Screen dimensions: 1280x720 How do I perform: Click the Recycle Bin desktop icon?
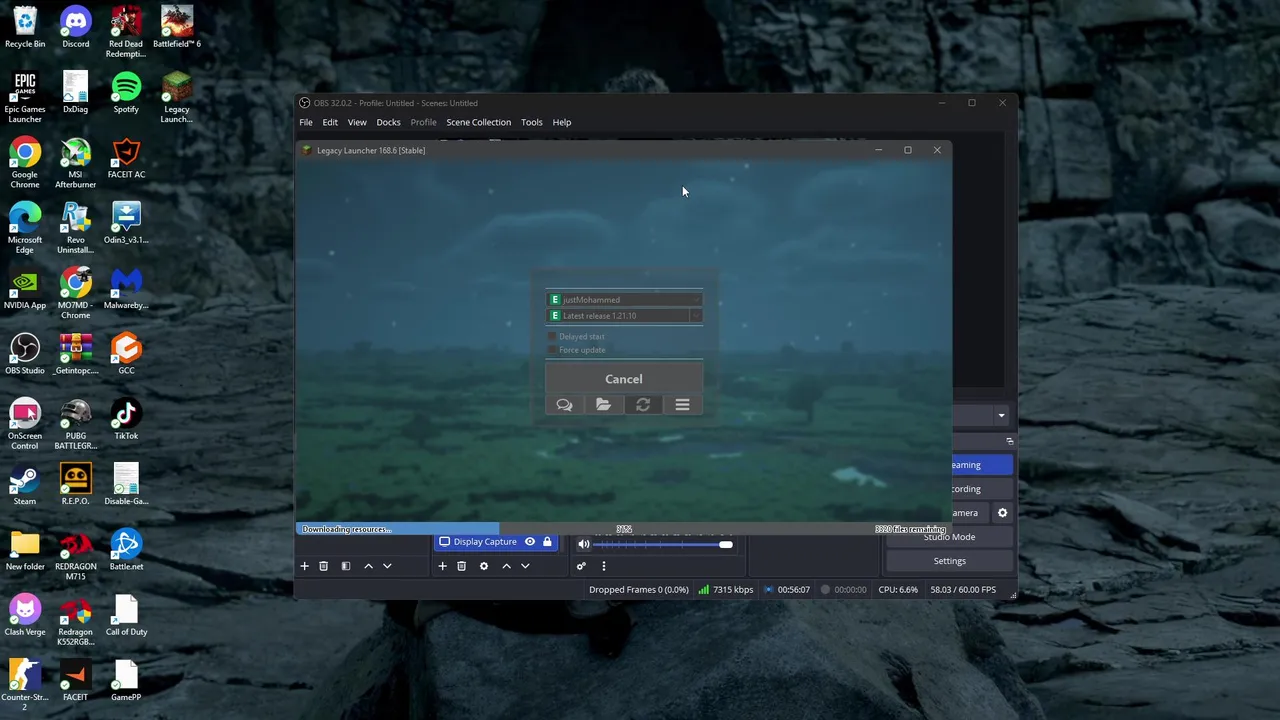point(25,27)
